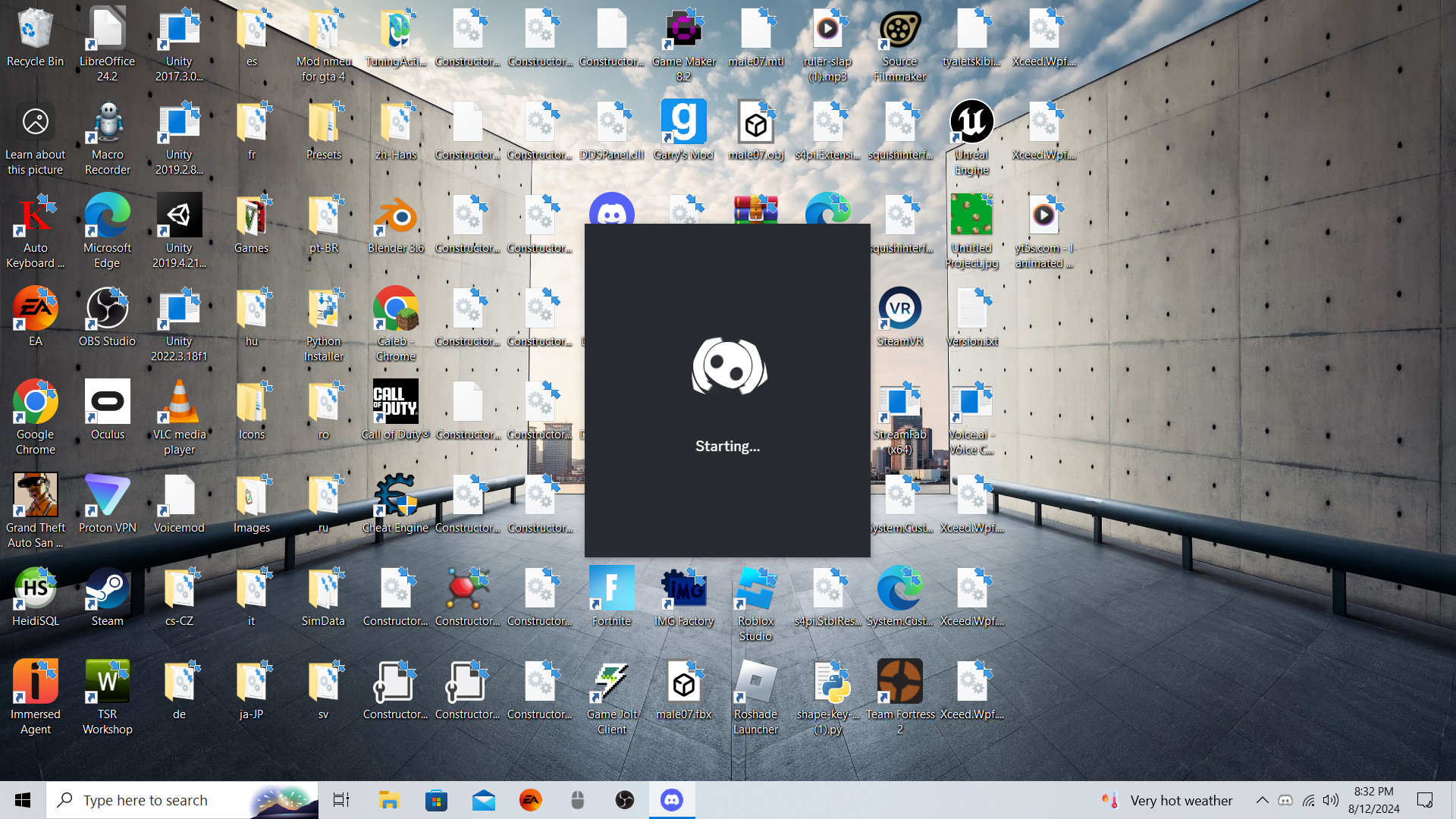This screenshot has height=819, width=1456.
Task: Click the VLC media player icon
Action: click(x=179, y=404)
